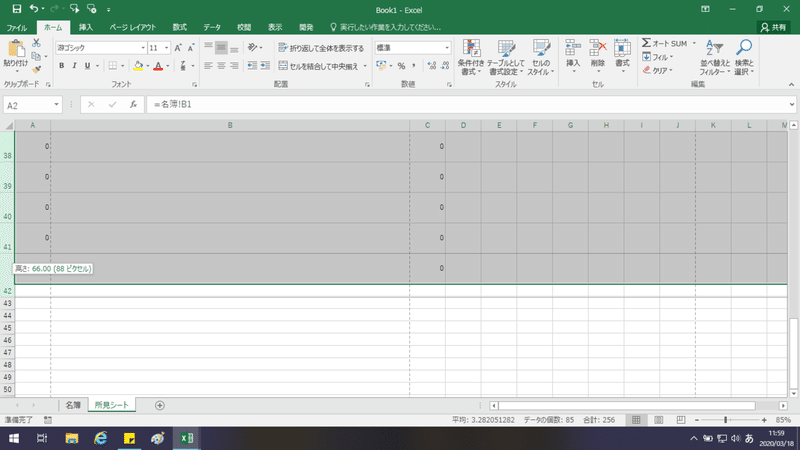This screenshot has width=800, height=450.
Task: Toggle middle vertical alignment
Action: [221, 48]
